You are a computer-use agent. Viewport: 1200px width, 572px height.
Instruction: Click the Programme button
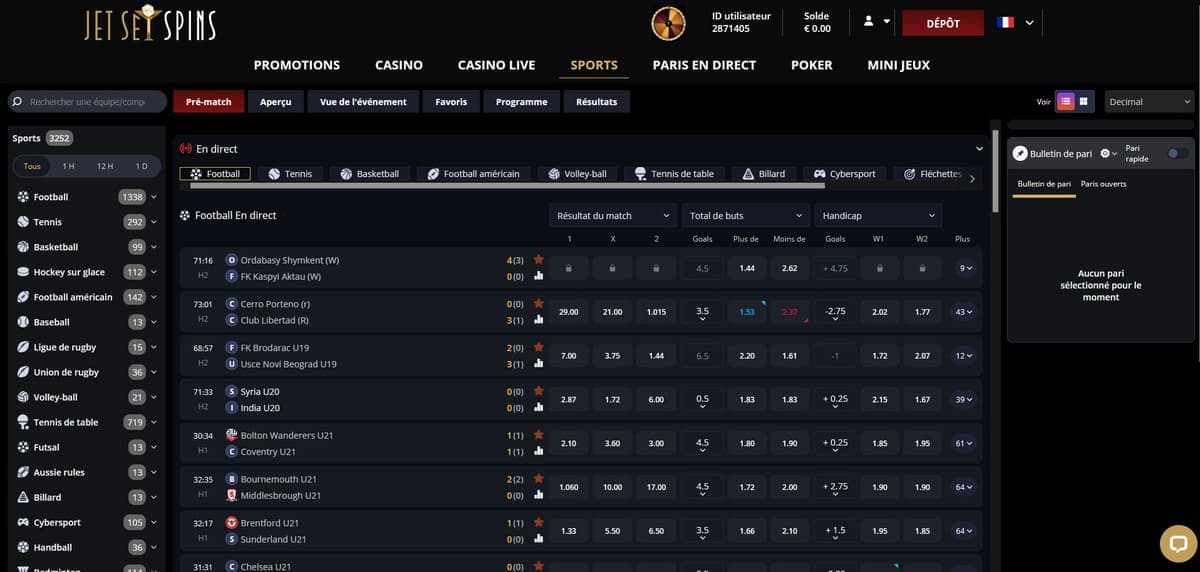click(521, 101)
